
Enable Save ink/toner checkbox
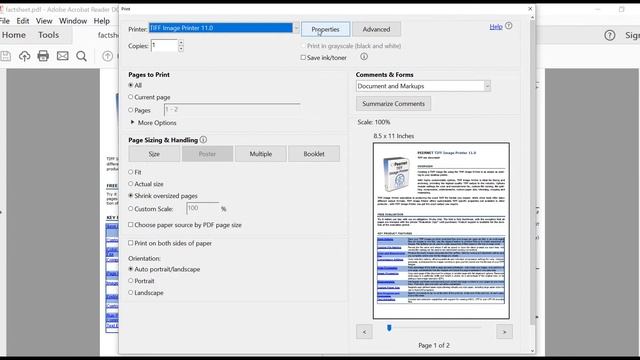(x=303, y=58)
